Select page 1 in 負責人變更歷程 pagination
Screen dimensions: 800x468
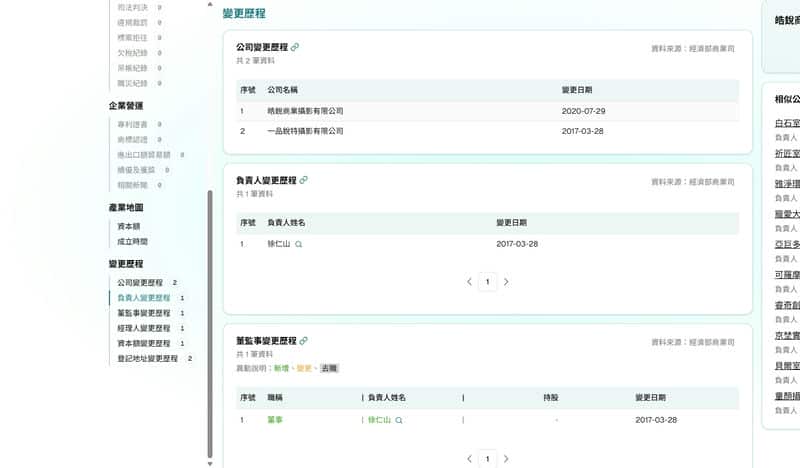click(487, 282)
